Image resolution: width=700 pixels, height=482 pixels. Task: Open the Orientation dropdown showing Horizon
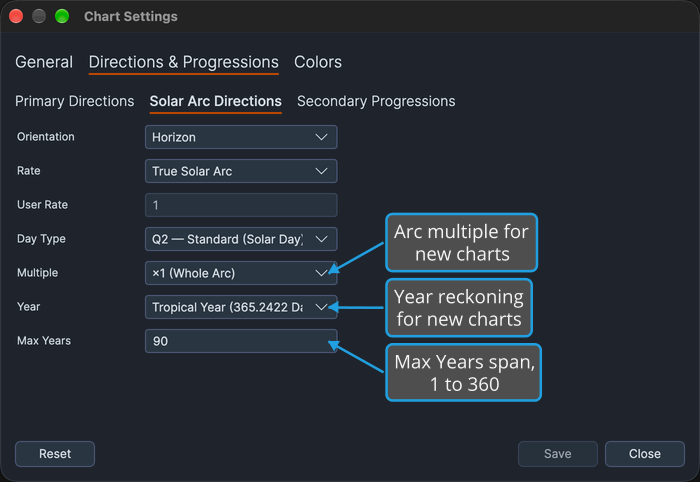241,137
